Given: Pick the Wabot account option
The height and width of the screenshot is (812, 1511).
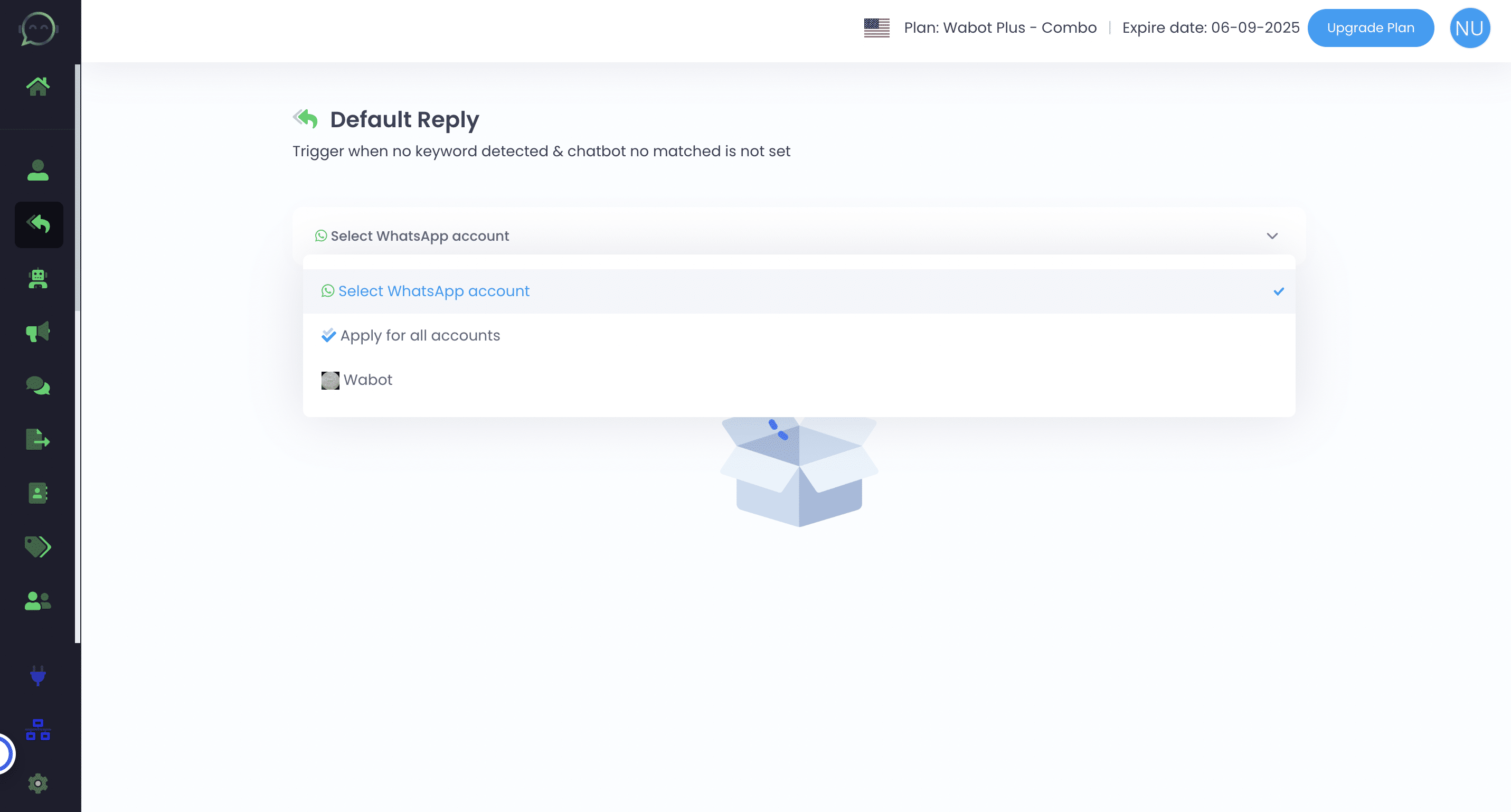Looking at the screenshot, I should pyautogui.click(x=368, y=380).
